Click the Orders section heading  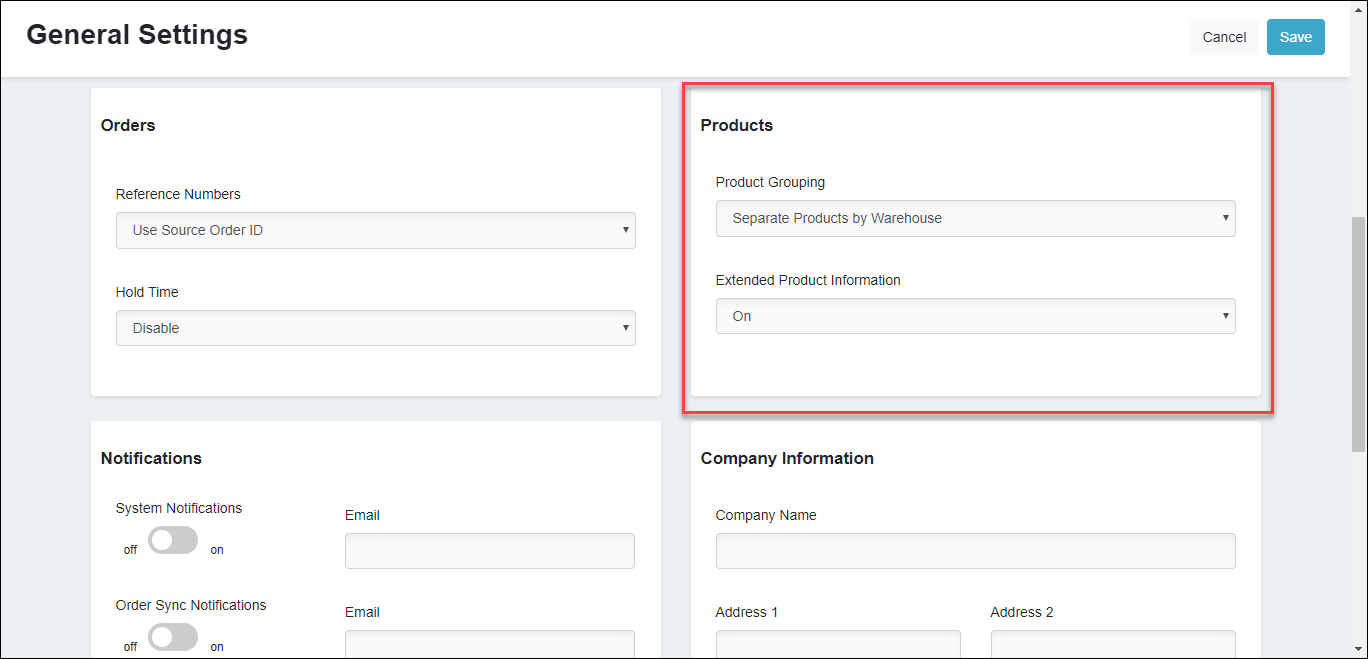click(128, 125)
